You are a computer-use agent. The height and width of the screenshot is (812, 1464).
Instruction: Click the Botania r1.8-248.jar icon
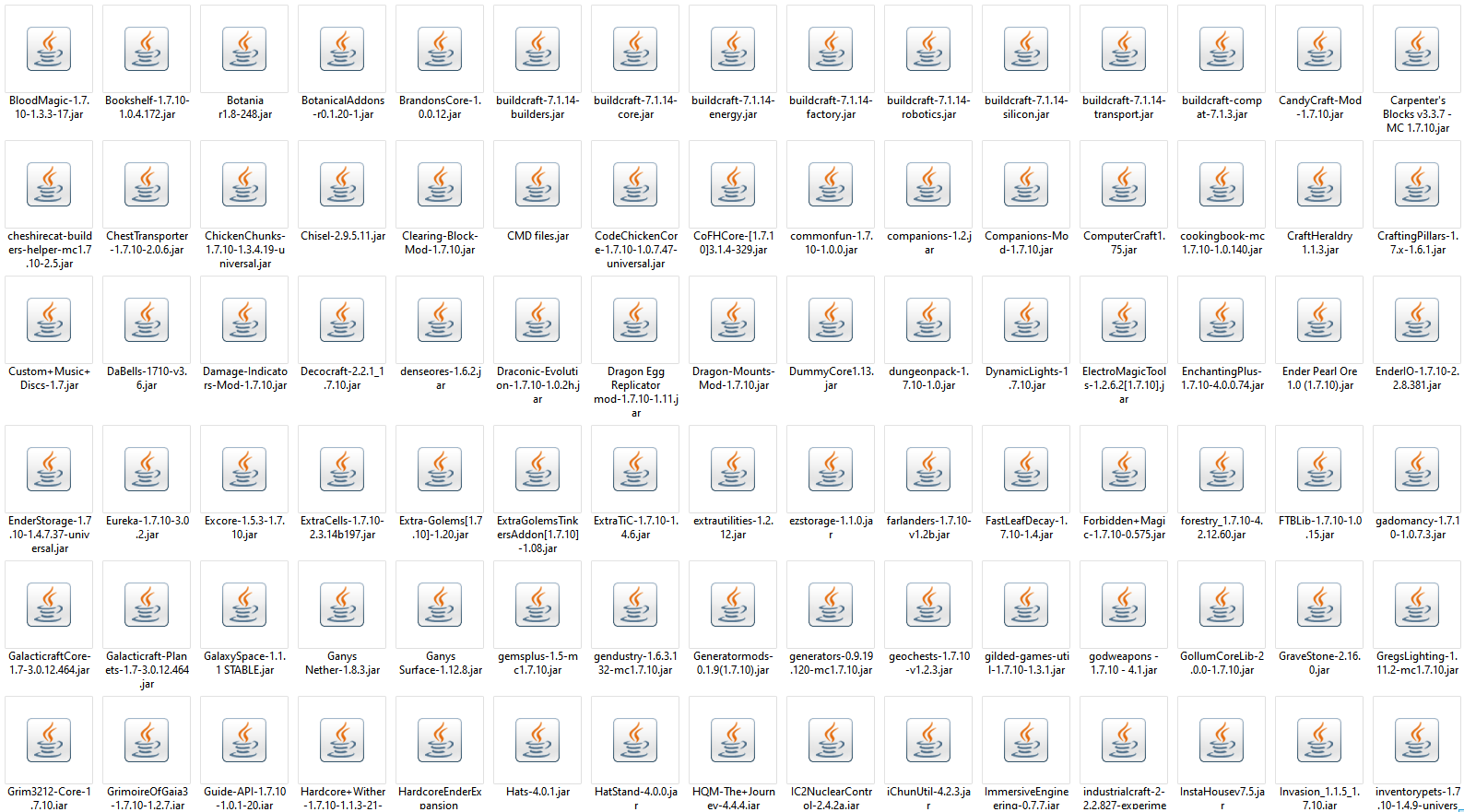point(244,49)
